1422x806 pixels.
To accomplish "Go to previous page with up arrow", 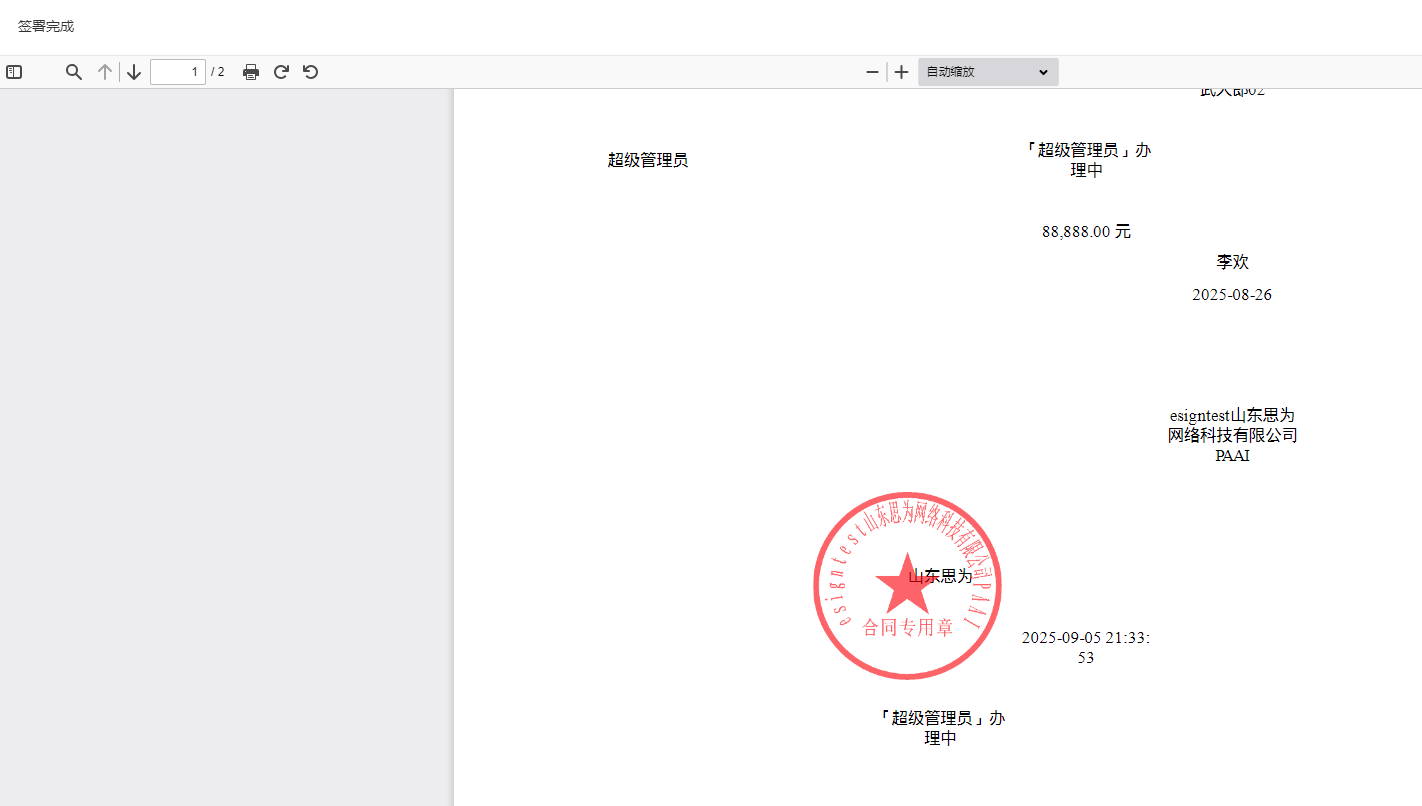I will coord(104,72).
